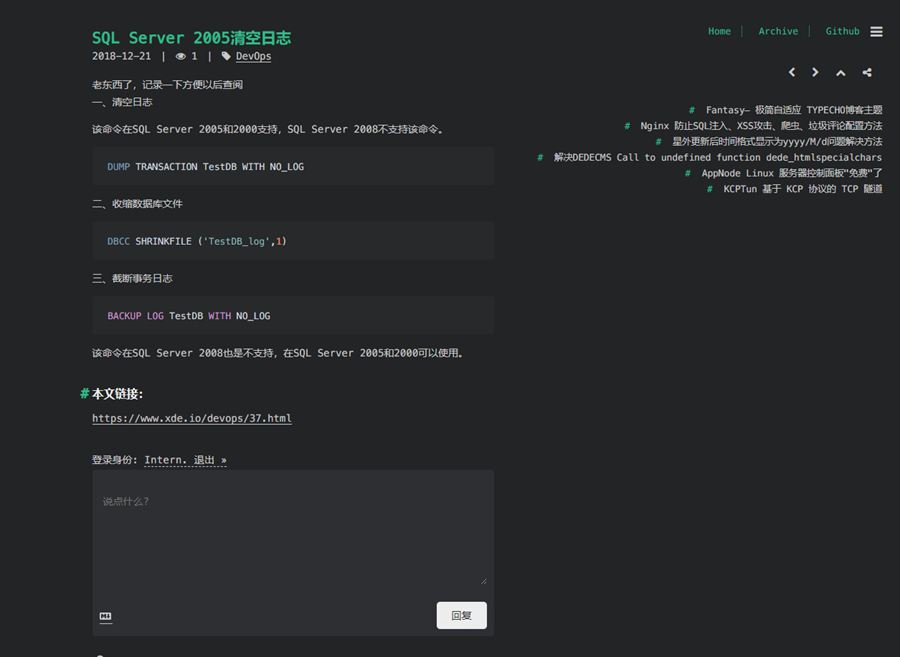Click the green # before 本文链接
Screen dimensions: 900x657
(x=84, y=394)
